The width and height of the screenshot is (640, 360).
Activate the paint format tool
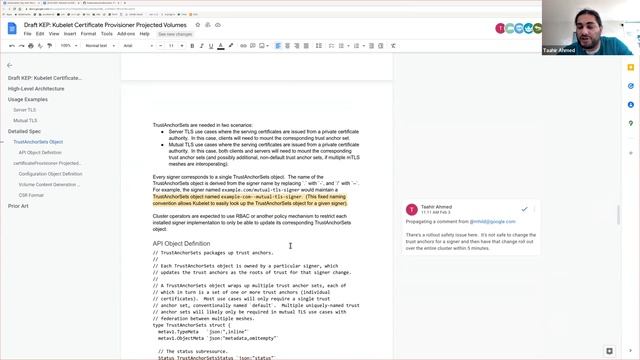point(49,46)
